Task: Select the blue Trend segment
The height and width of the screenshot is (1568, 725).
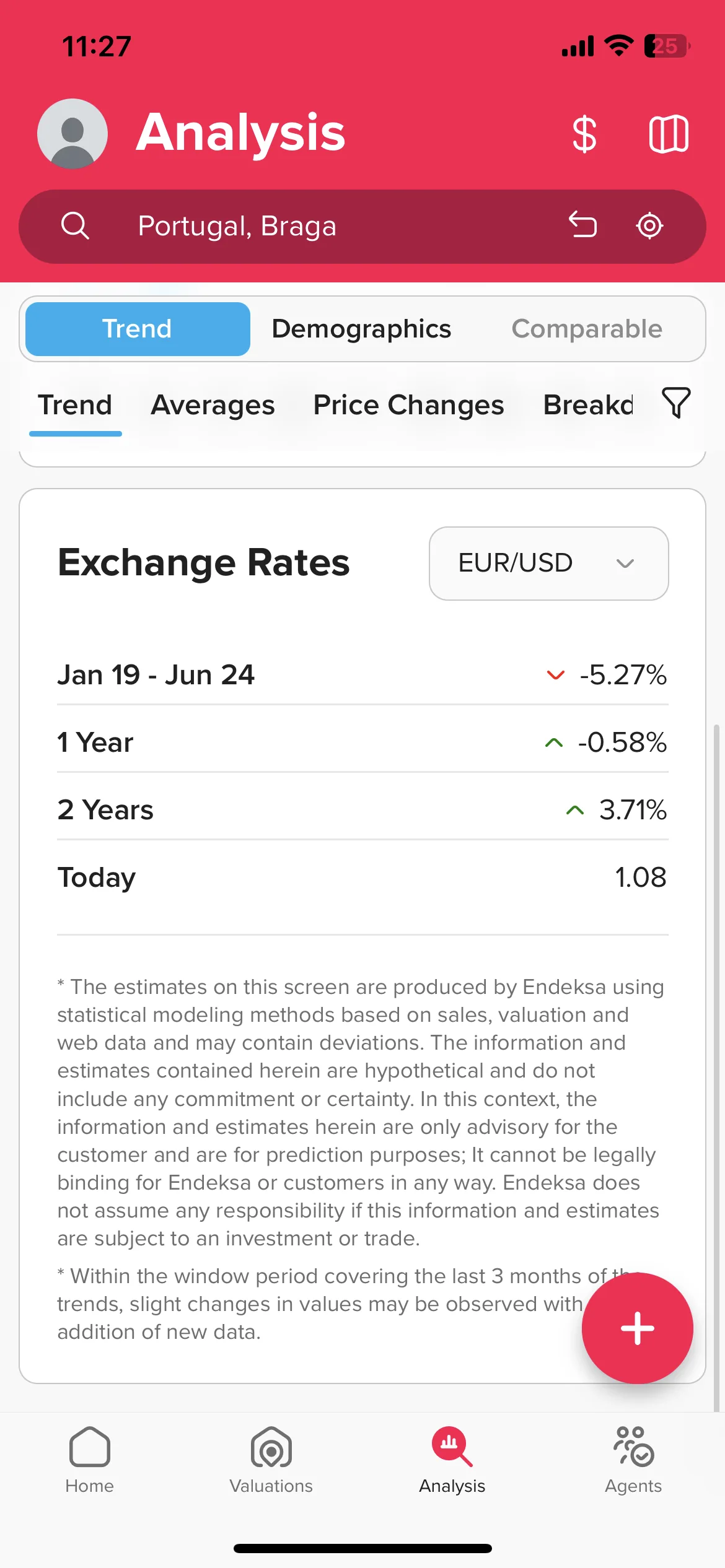Action: click(138, 329)
